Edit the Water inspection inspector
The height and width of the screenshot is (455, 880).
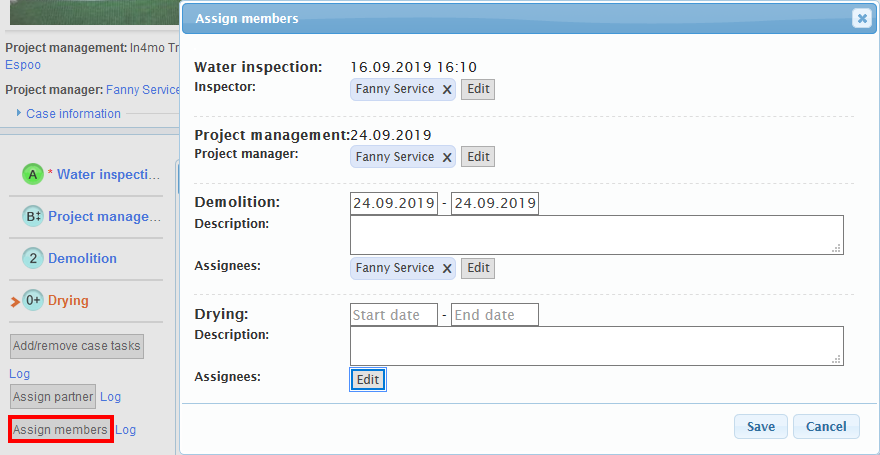[x=478, y=89]
